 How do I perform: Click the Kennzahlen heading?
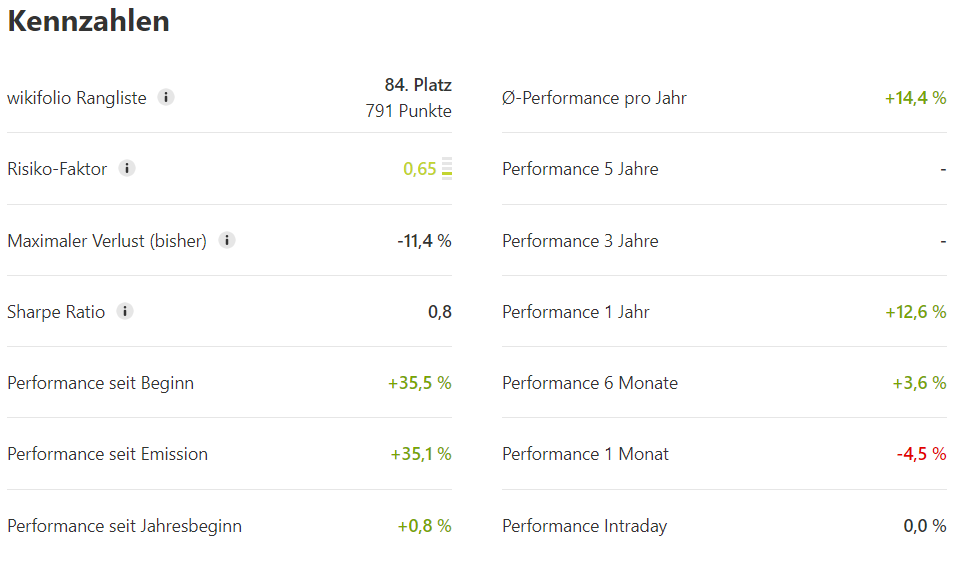tap(88, 21)
